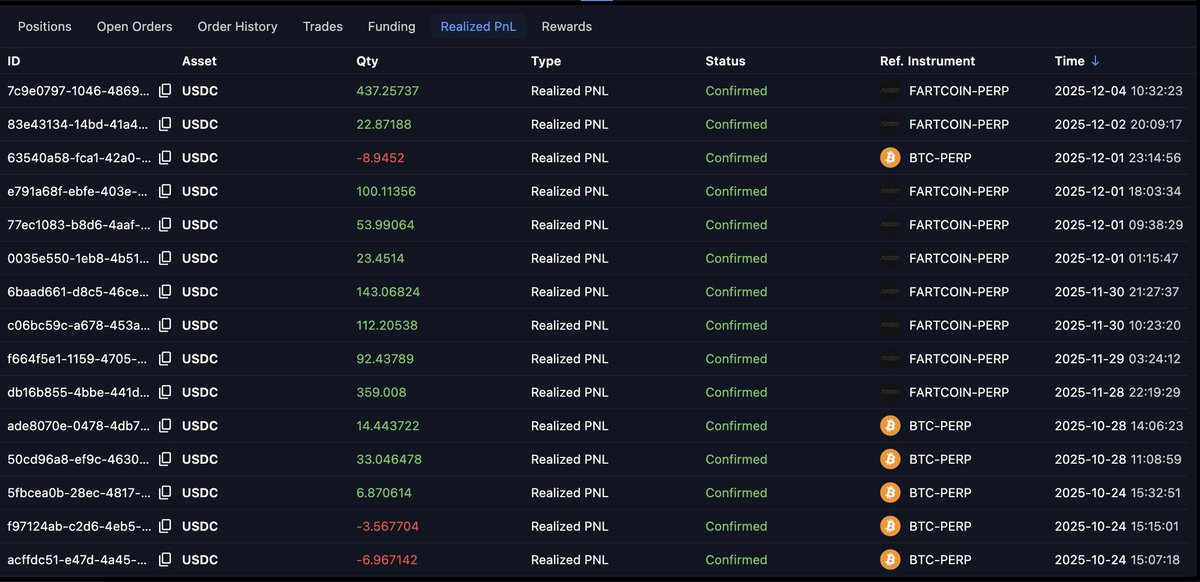The height and width of the screenshot is (582, 1200).
Task: Click the quantity 143.06824
Action: (388, 292)
